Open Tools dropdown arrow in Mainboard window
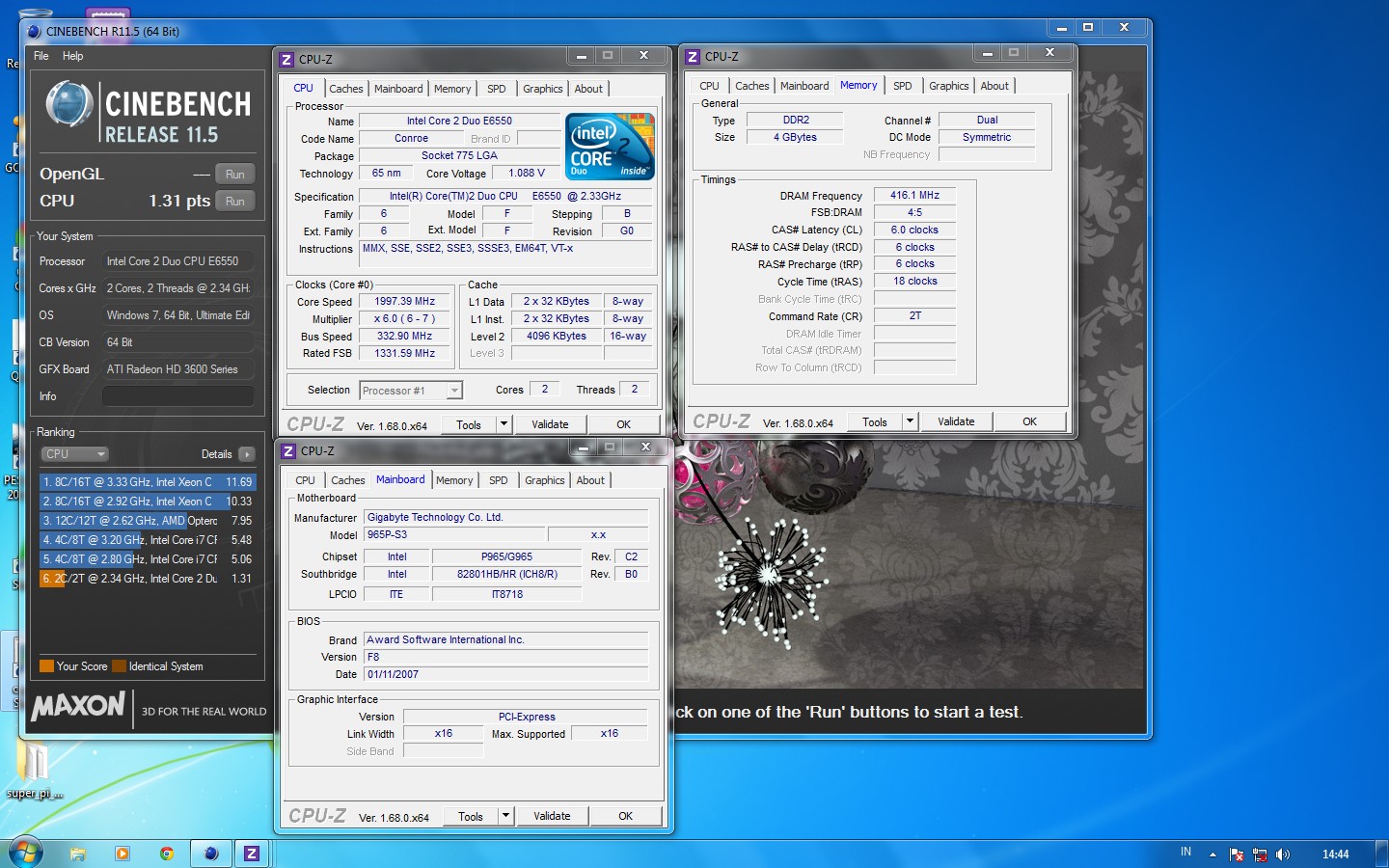This screenshot has height=868, width=1389. pos(505,816)
